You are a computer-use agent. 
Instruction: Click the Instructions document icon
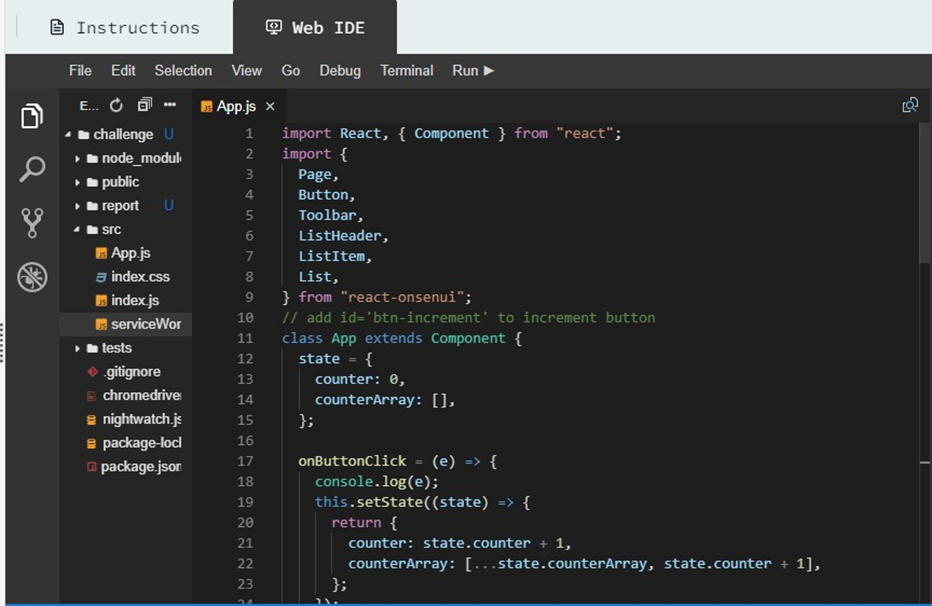tap(57, 27)
